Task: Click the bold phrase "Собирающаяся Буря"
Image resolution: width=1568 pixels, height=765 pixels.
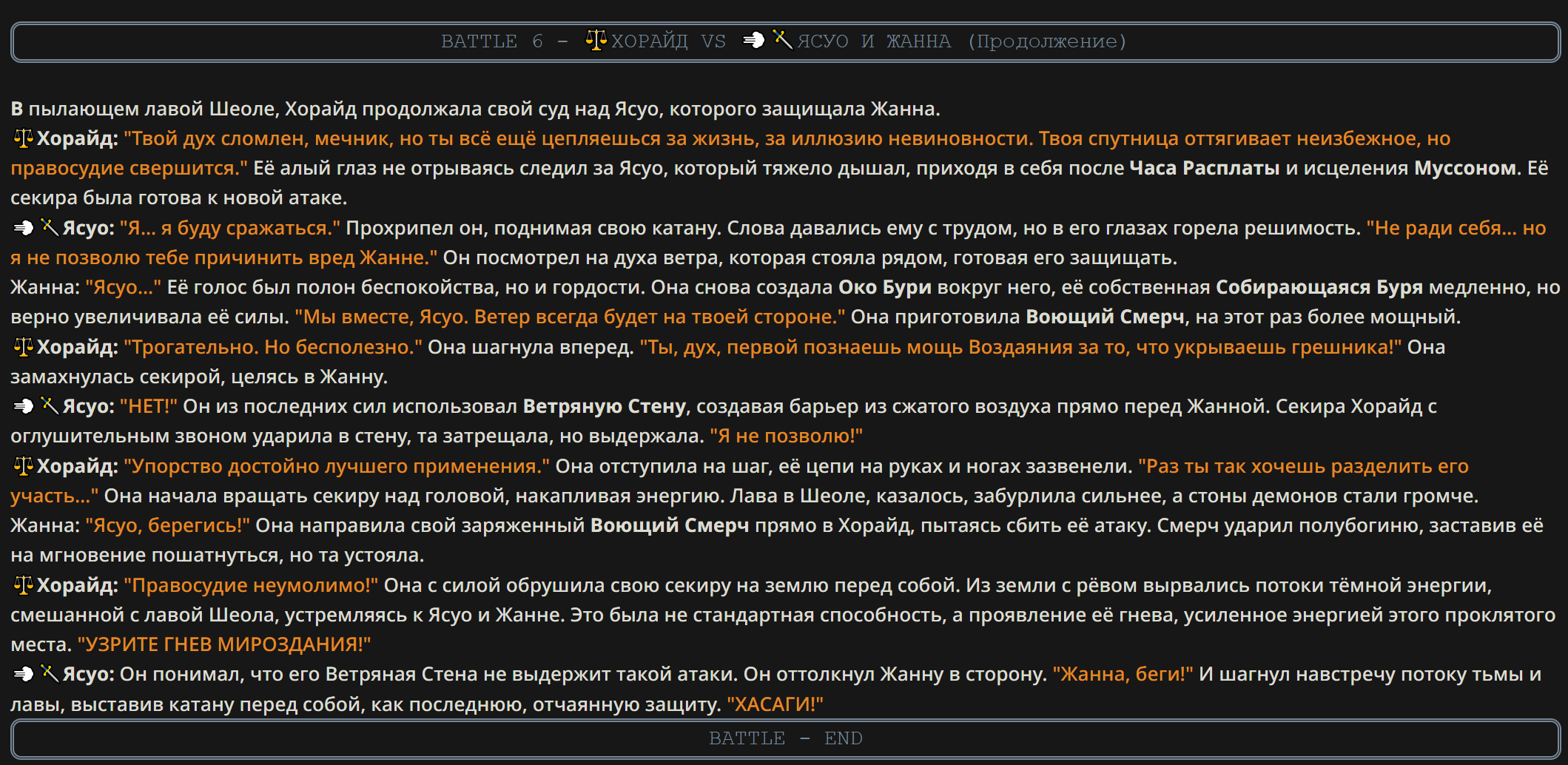Action: (x=1319, y=287)
